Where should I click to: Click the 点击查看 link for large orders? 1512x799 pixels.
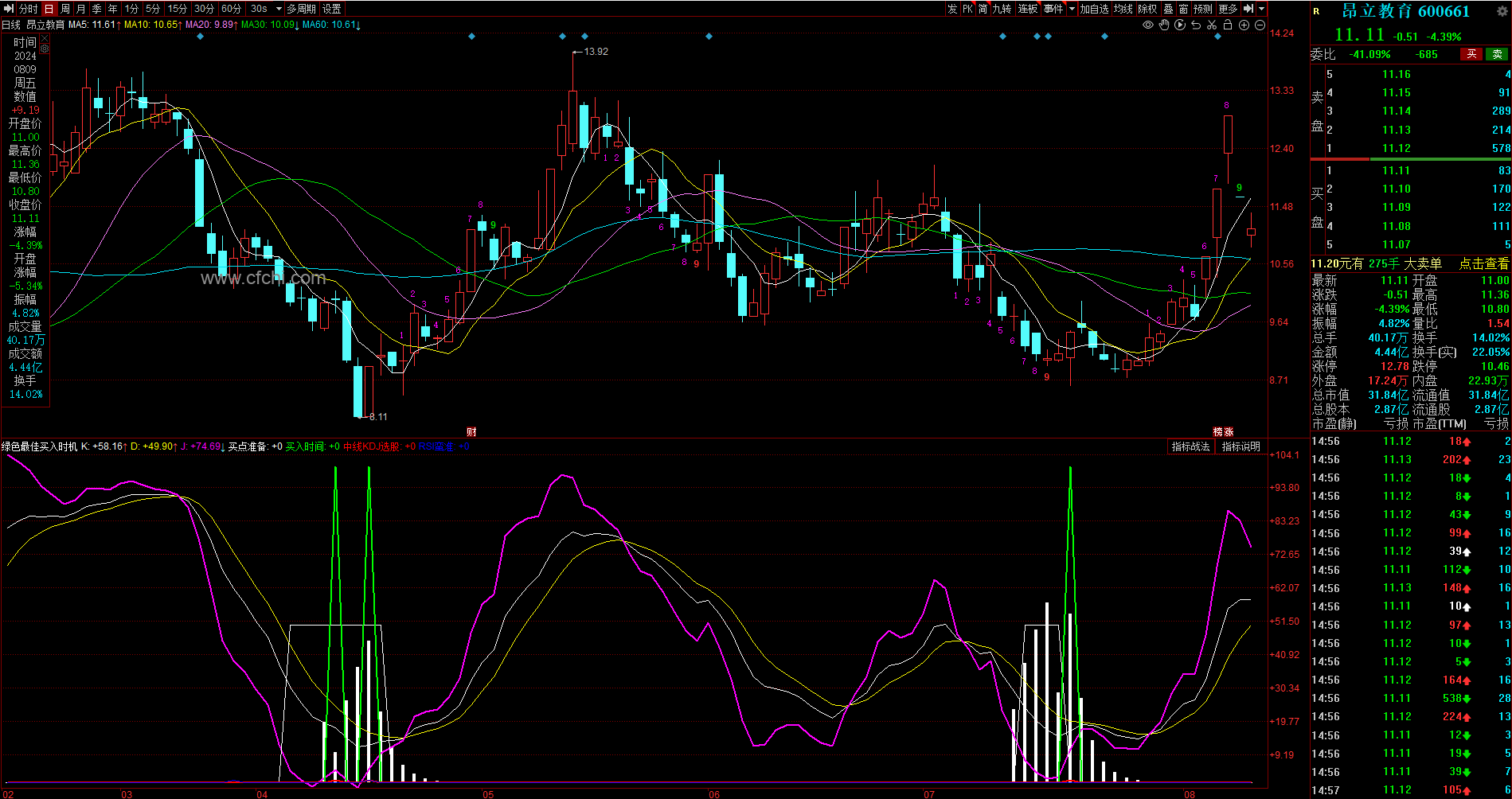(1483, 263)
